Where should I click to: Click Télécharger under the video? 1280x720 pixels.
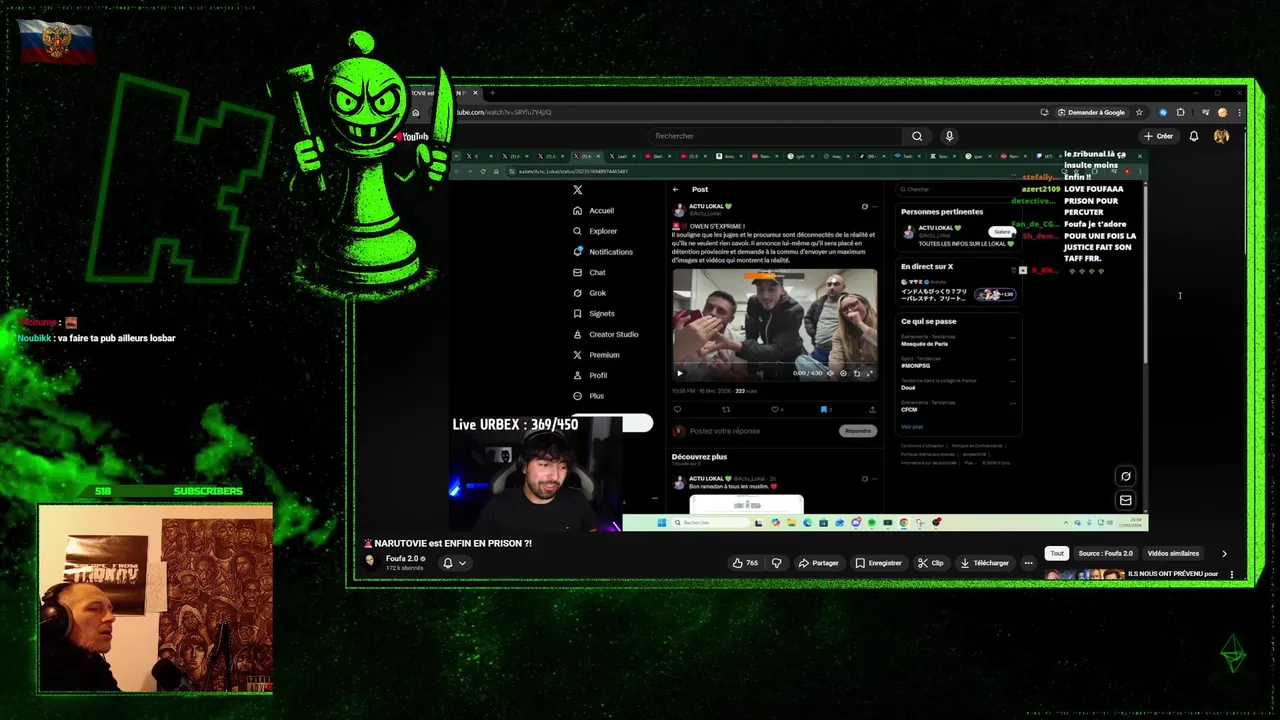click(x=985, y=563)
